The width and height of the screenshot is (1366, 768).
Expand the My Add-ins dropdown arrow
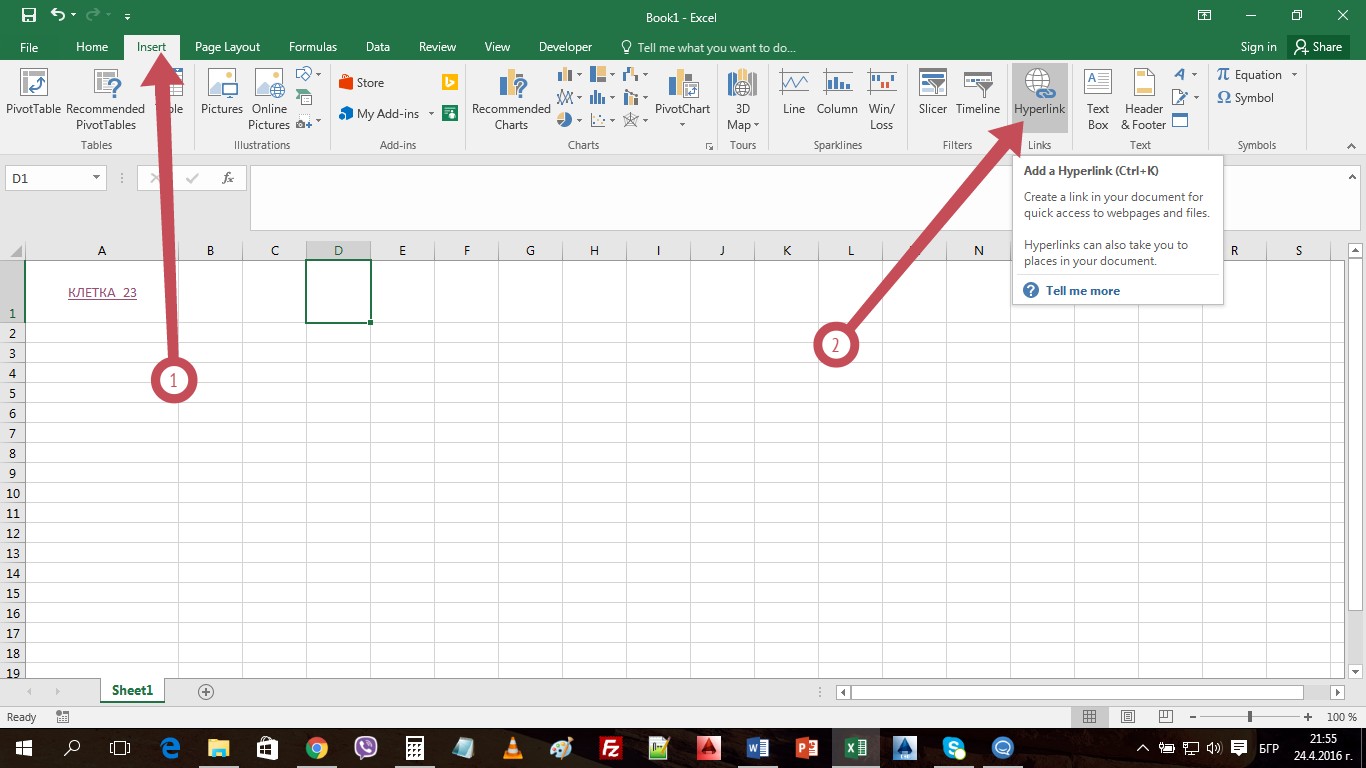(431, 114)
